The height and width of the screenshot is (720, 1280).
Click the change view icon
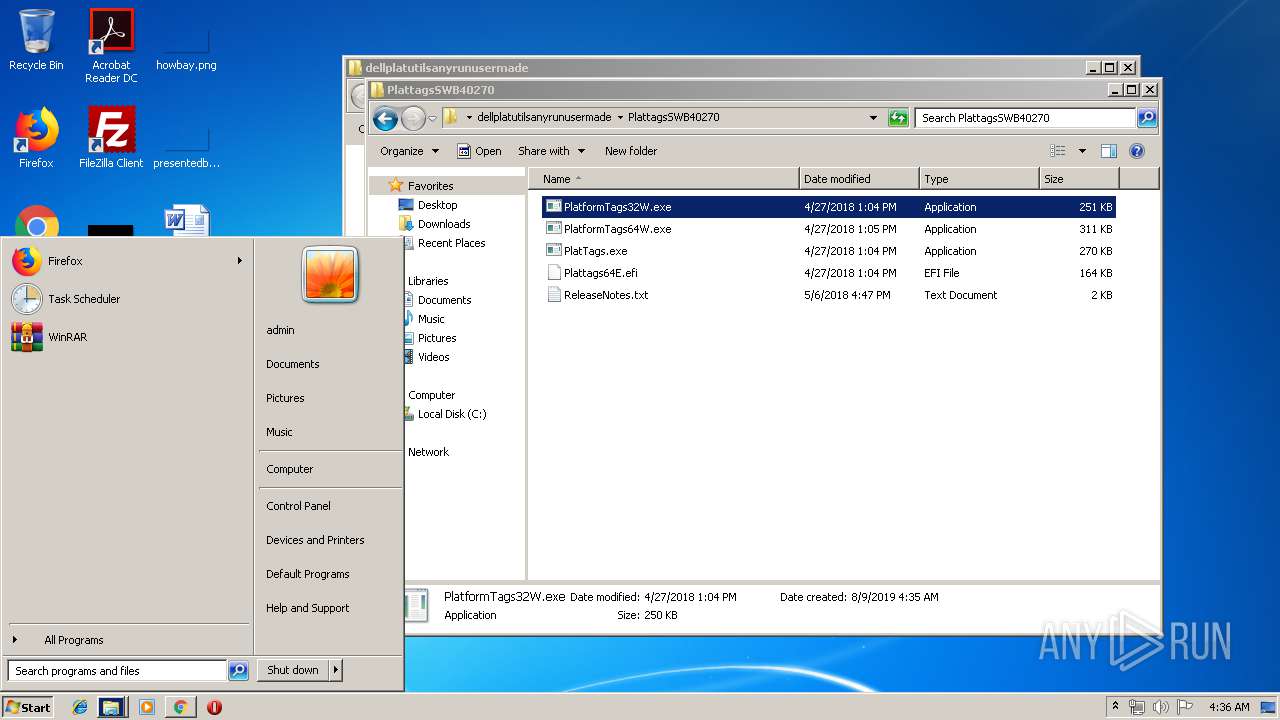(1058, 151)
